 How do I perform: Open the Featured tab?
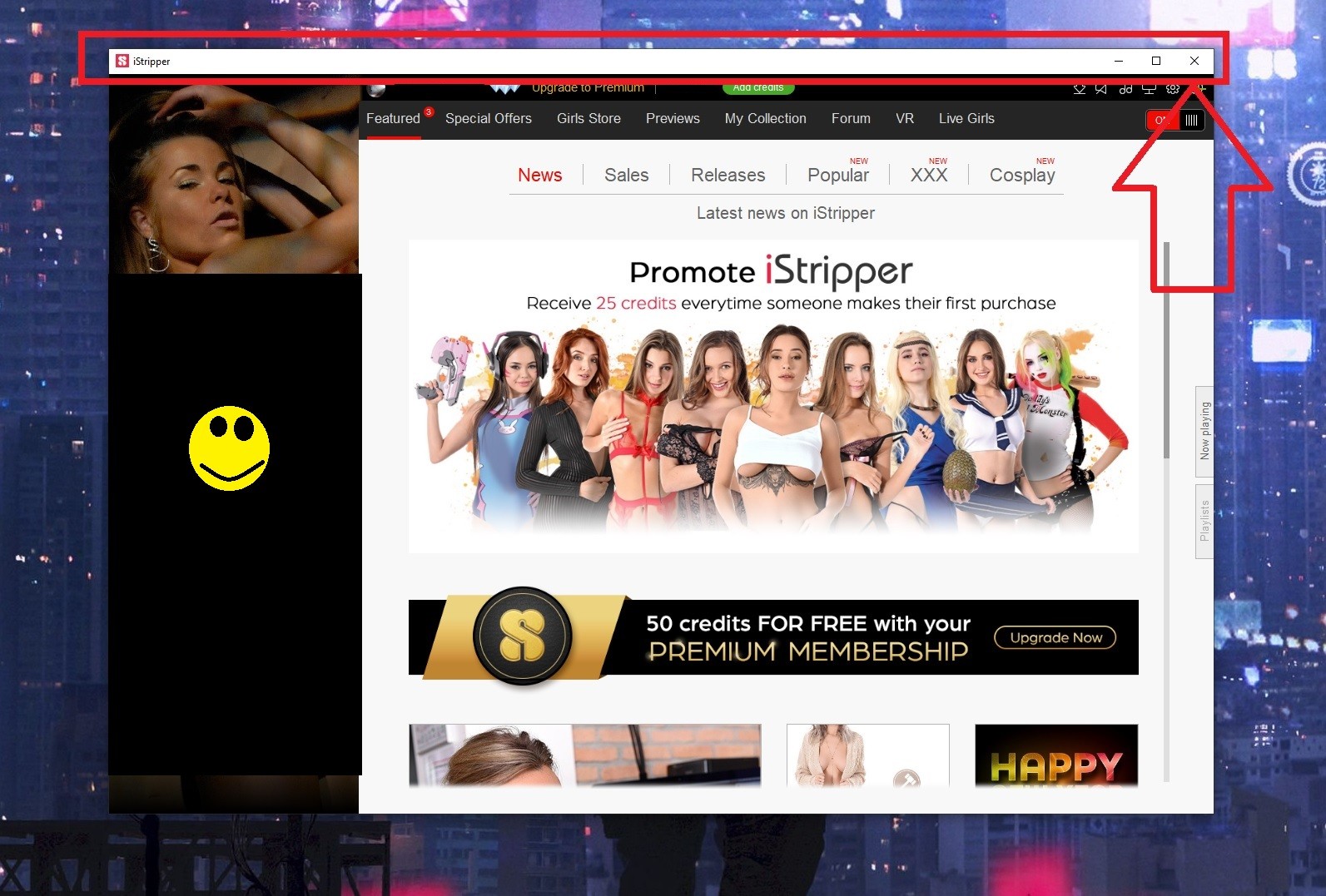pos(393,119)
